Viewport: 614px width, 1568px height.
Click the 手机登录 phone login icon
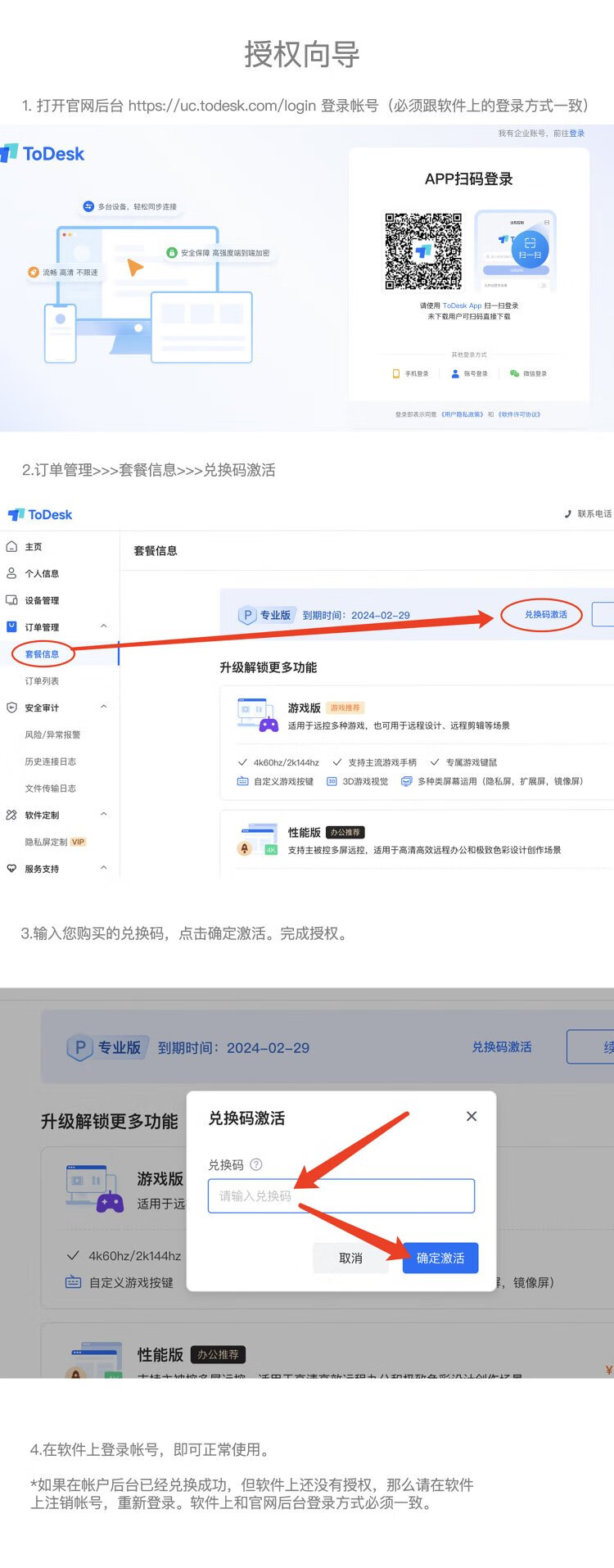[396, 373]
